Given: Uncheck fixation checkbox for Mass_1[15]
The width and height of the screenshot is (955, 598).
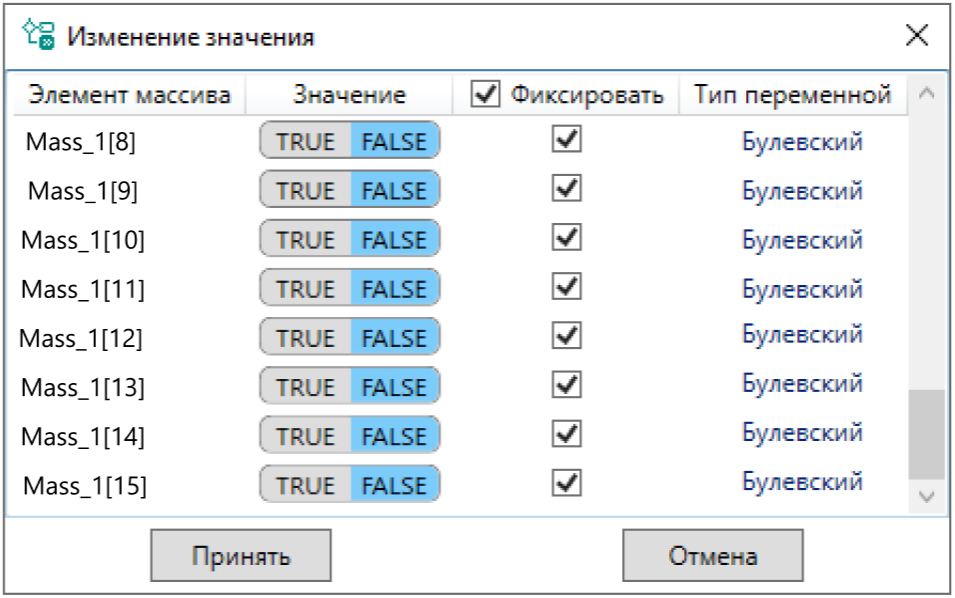Looking at the screenshot, I should [567, 483].
